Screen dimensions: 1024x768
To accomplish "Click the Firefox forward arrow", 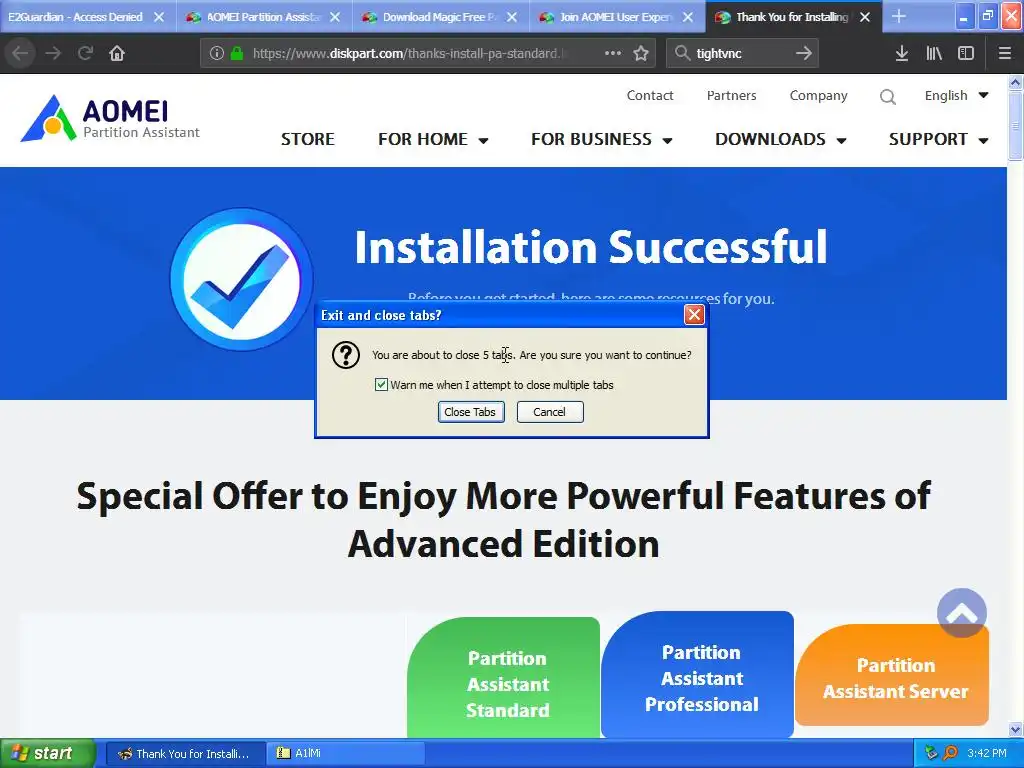I will click(53, 53).
